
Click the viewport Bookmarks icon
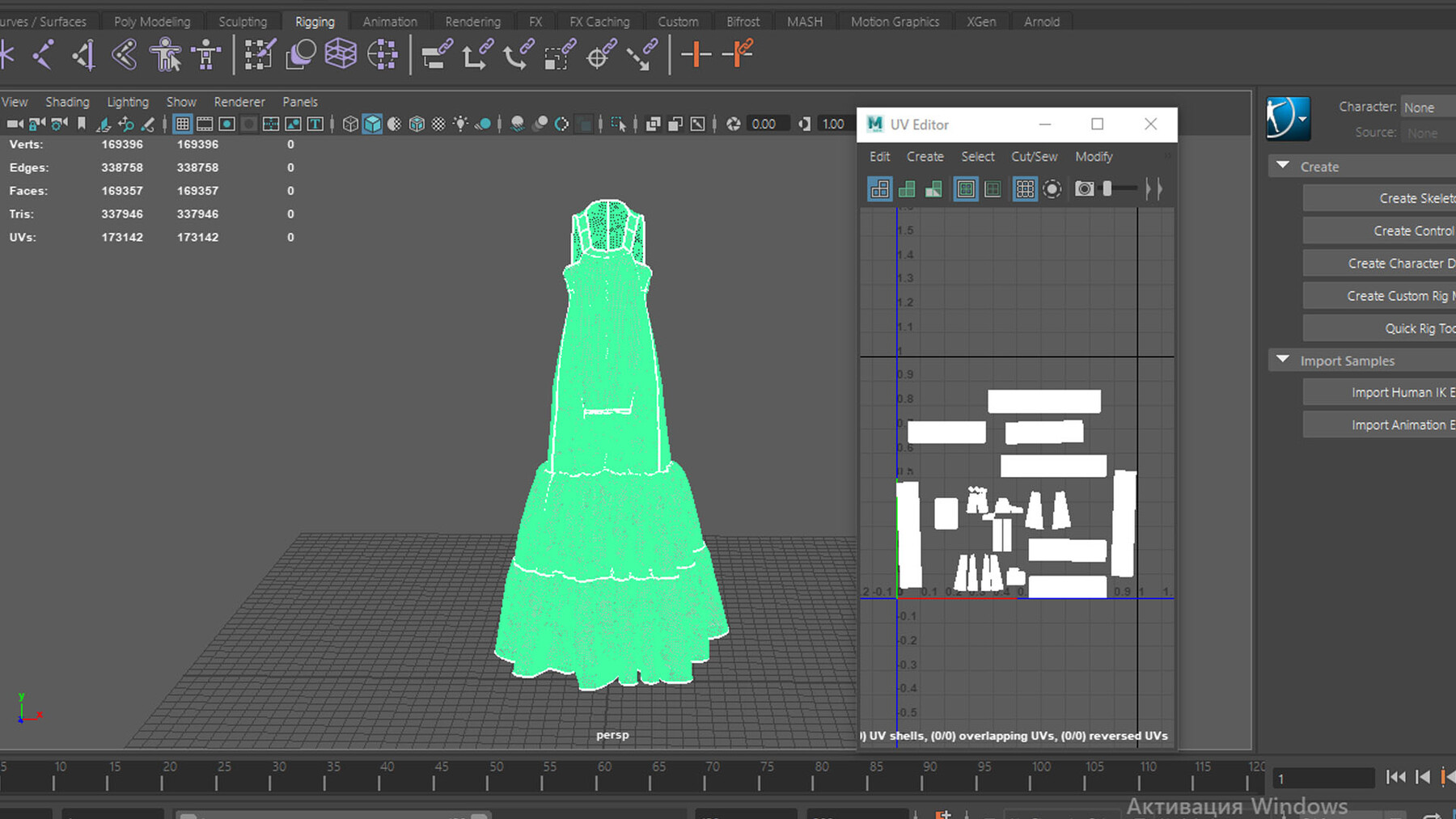pos(81,124)
